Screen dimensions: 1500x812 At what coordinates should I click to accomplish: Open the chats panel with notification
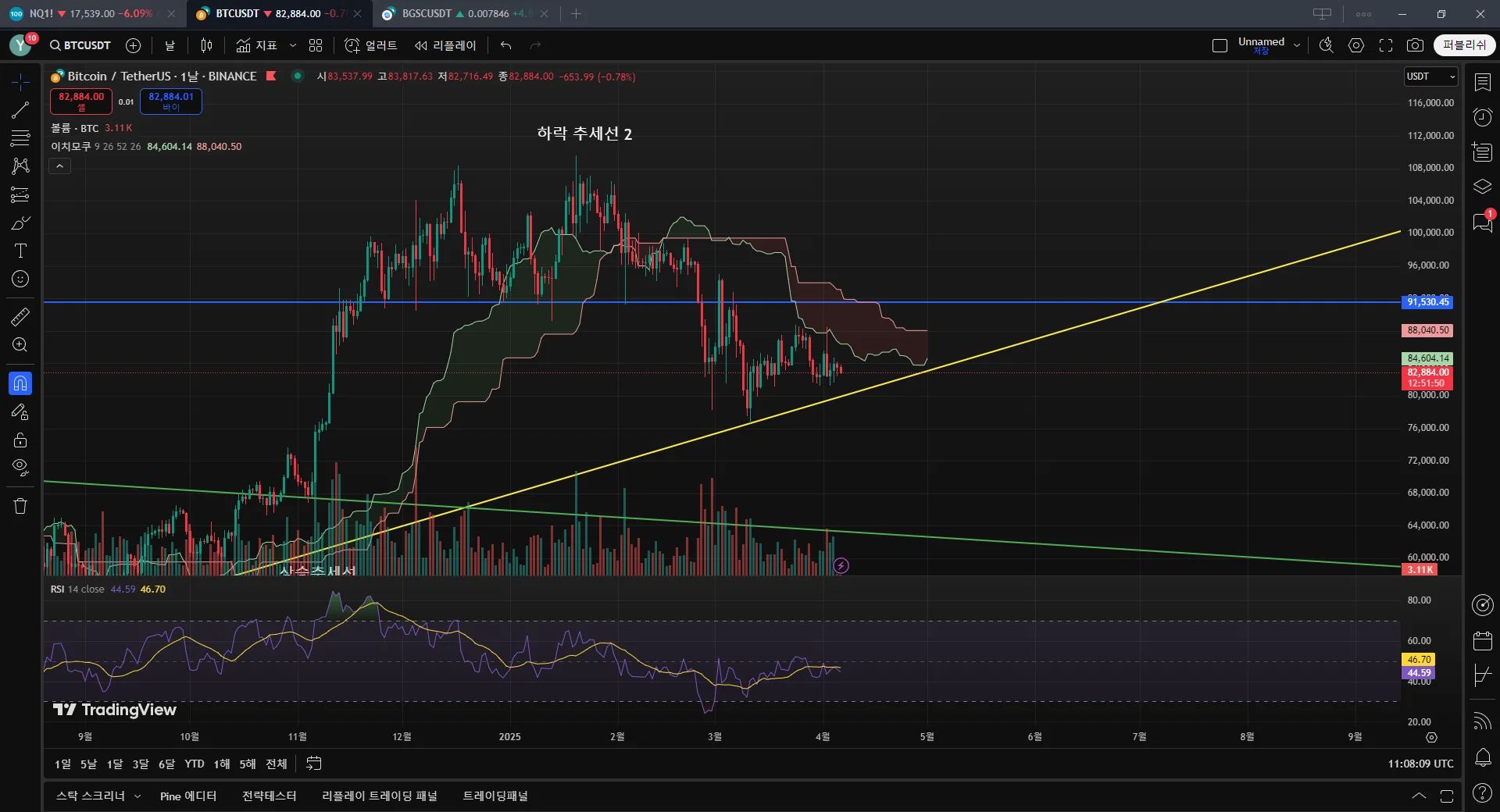click(x=1482, y=223)
